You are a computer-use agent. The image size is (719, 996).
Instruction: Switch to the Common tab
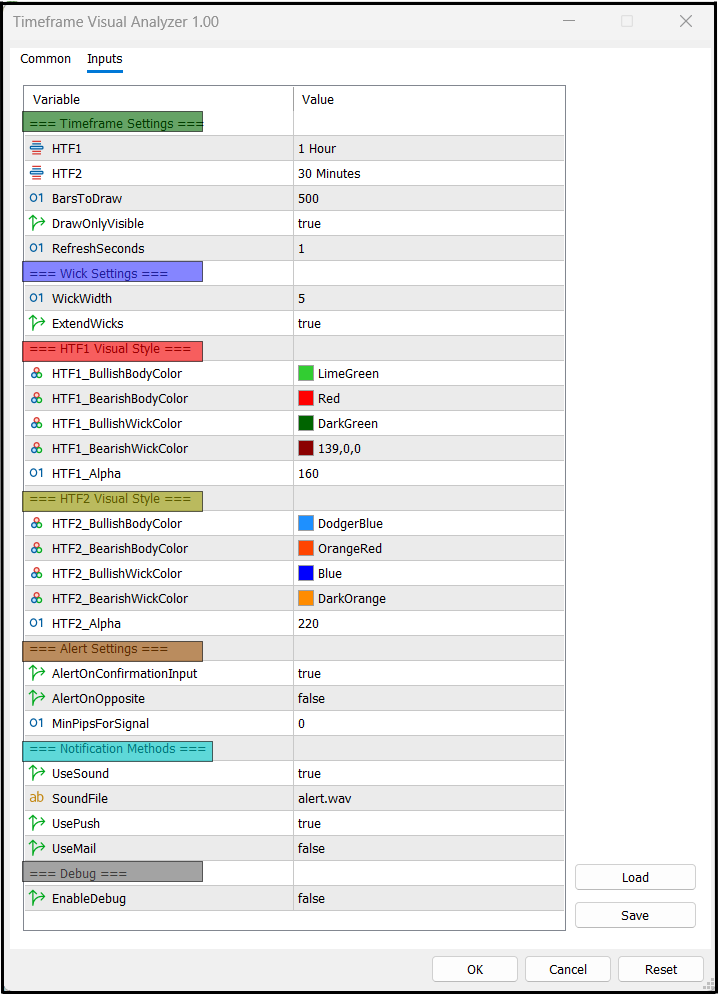click(46, 59)
